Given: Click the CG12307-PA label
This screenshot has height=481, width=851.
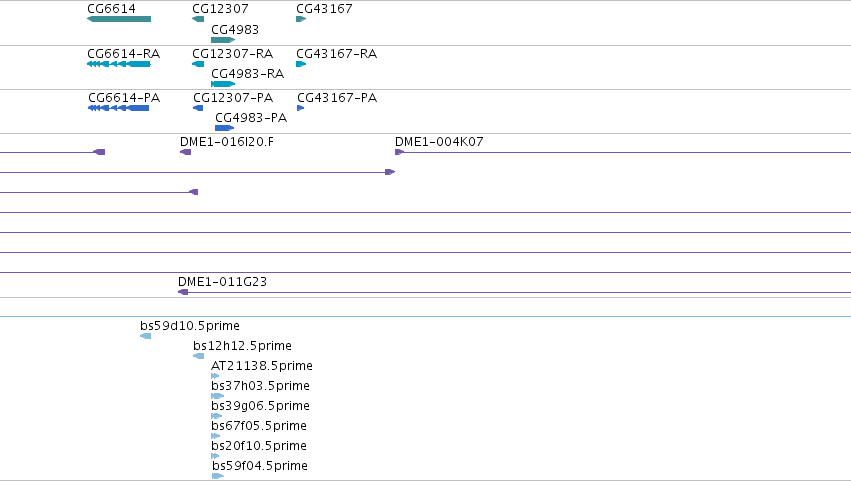Looking at the screenshot, I should tap(233, 98).
